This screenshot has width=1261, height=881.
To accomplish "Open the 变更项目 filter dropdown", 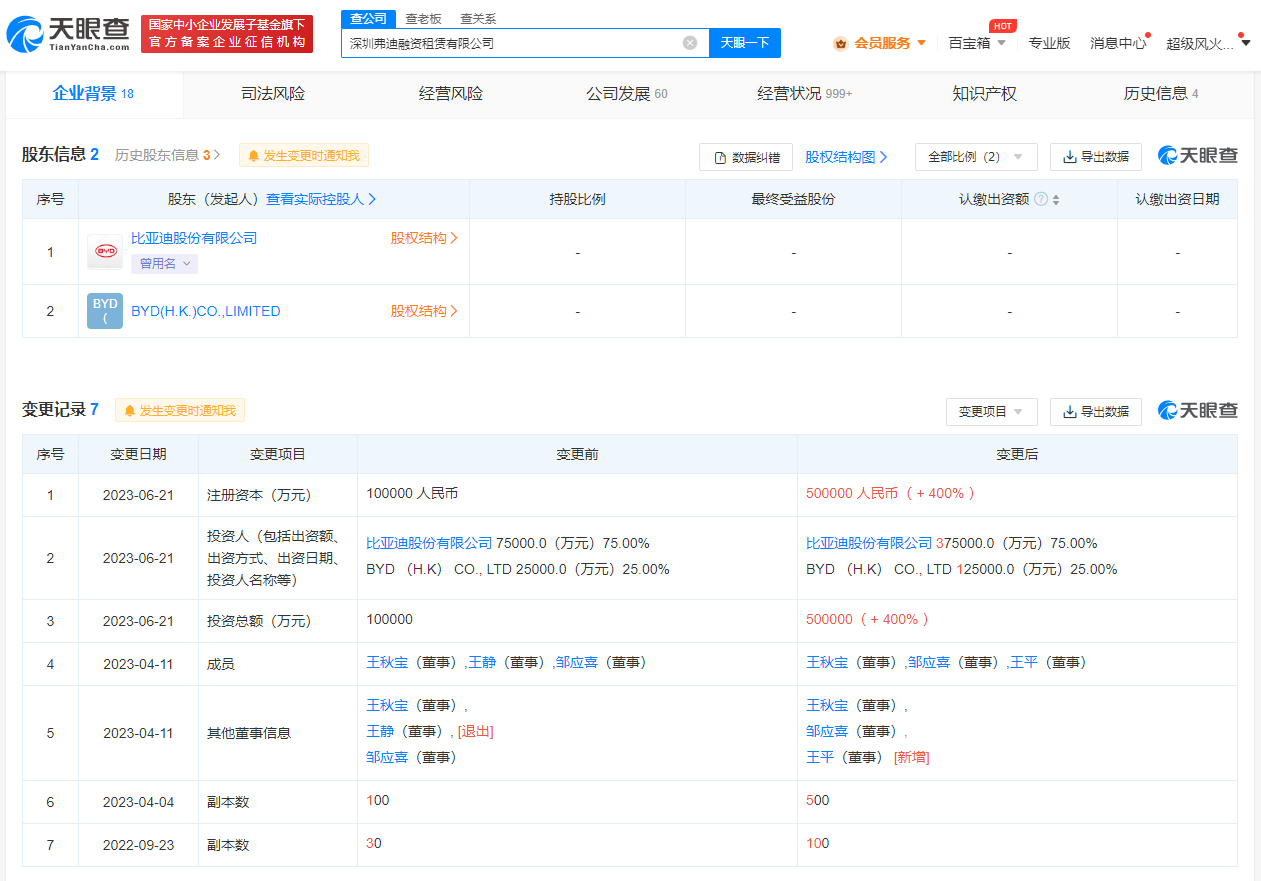I will point(990,411).
